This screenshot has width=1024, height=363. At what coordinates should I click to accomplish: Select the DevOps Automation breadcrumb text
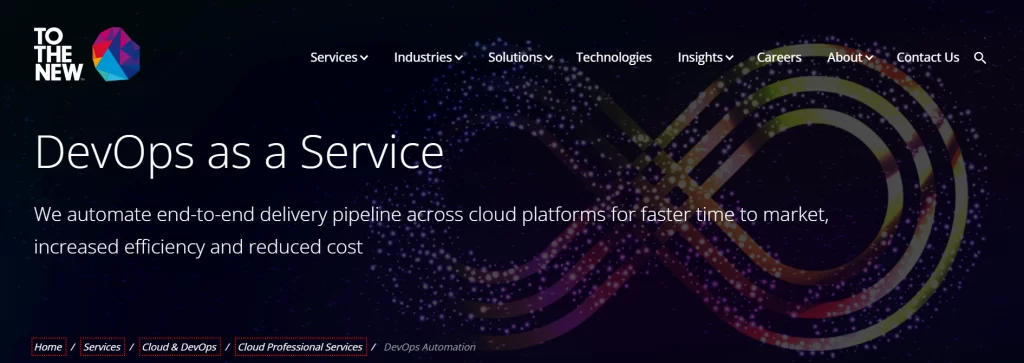430,347
